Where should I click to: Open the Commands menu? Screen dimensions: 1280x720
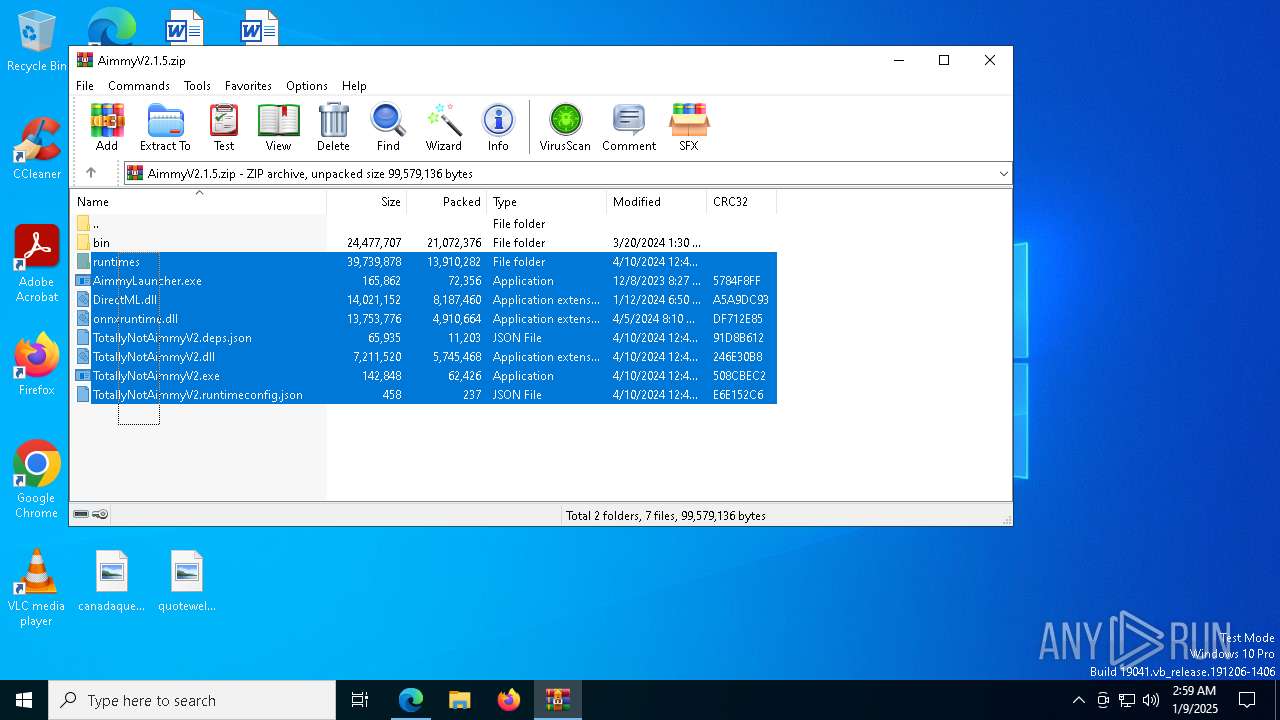139,86
